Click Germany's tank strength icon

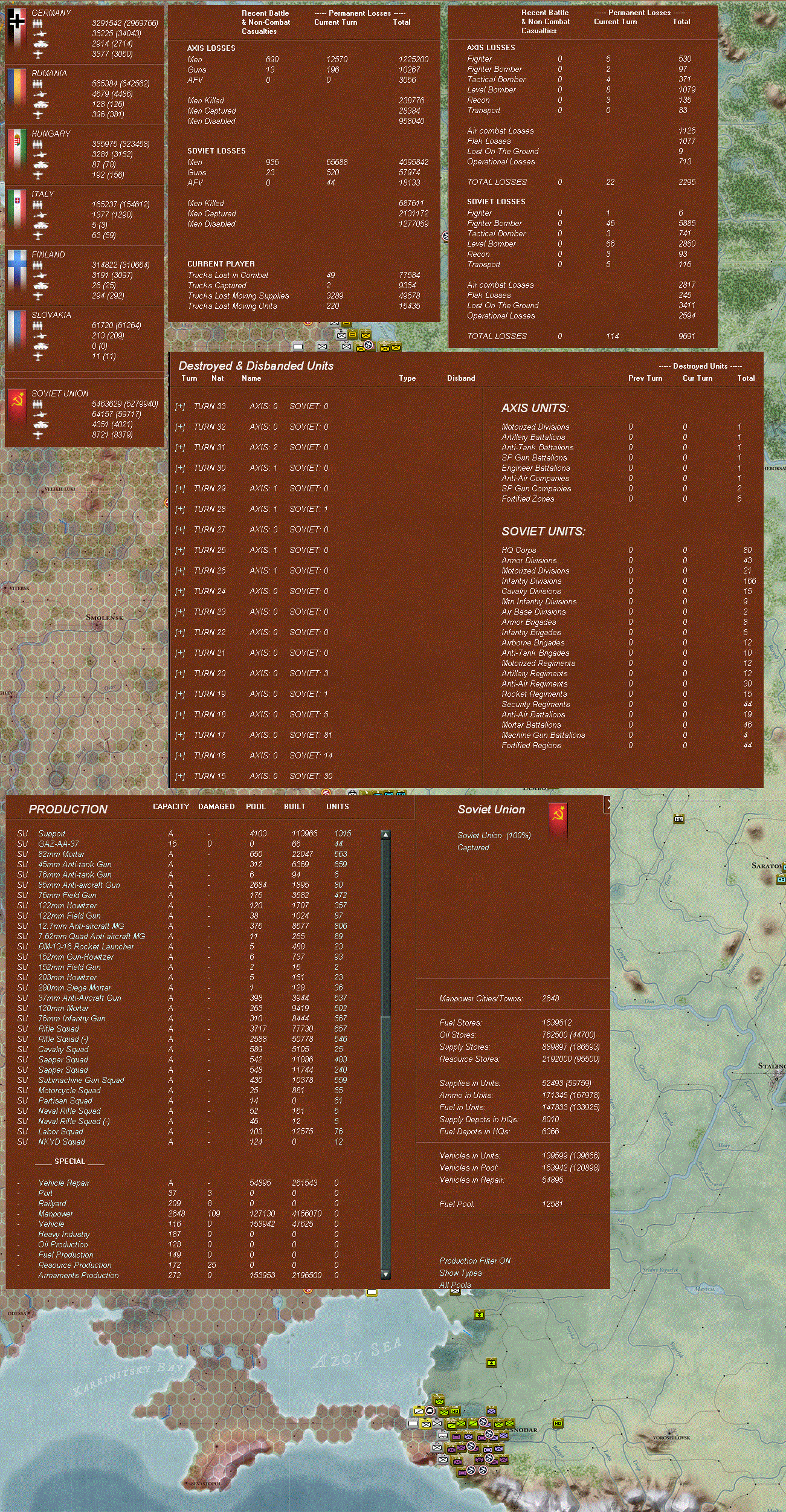point(40,44)
